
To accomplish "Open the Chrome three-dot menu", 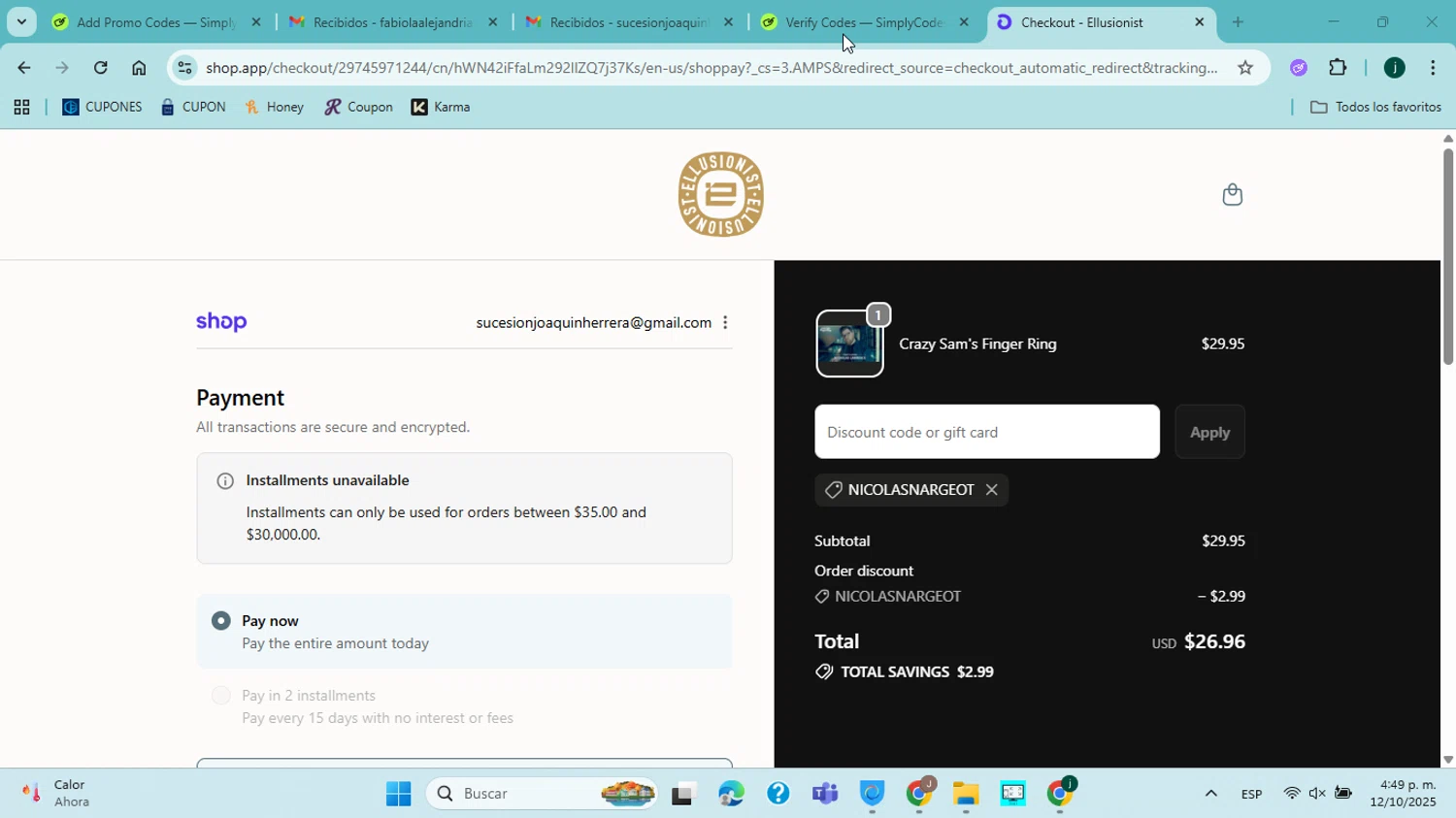I will click(1433, 68).
